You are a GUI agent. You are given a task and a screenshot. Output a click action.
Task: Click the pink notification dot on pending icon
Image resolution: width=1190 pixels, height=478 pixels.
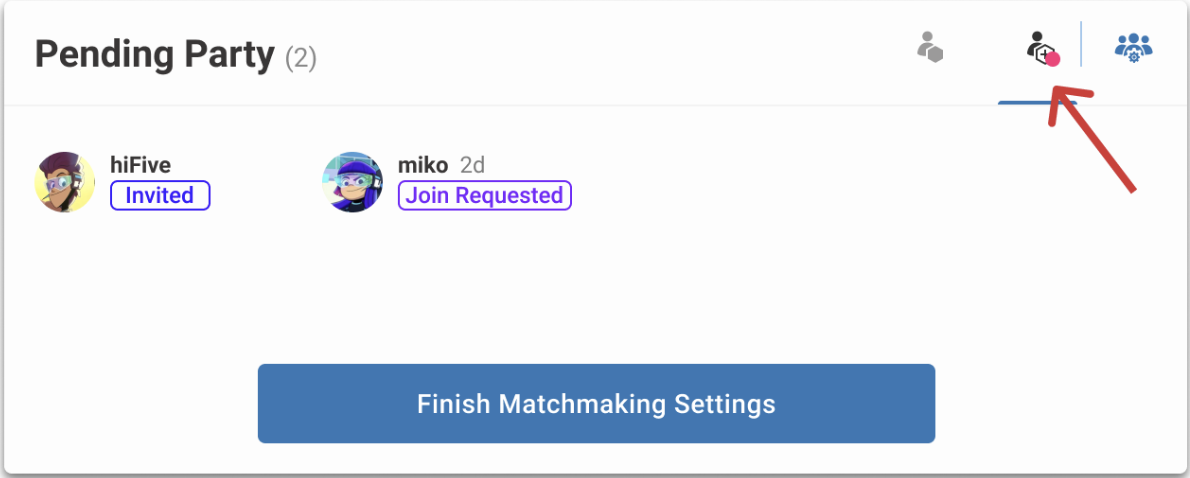pos(1053,59)
